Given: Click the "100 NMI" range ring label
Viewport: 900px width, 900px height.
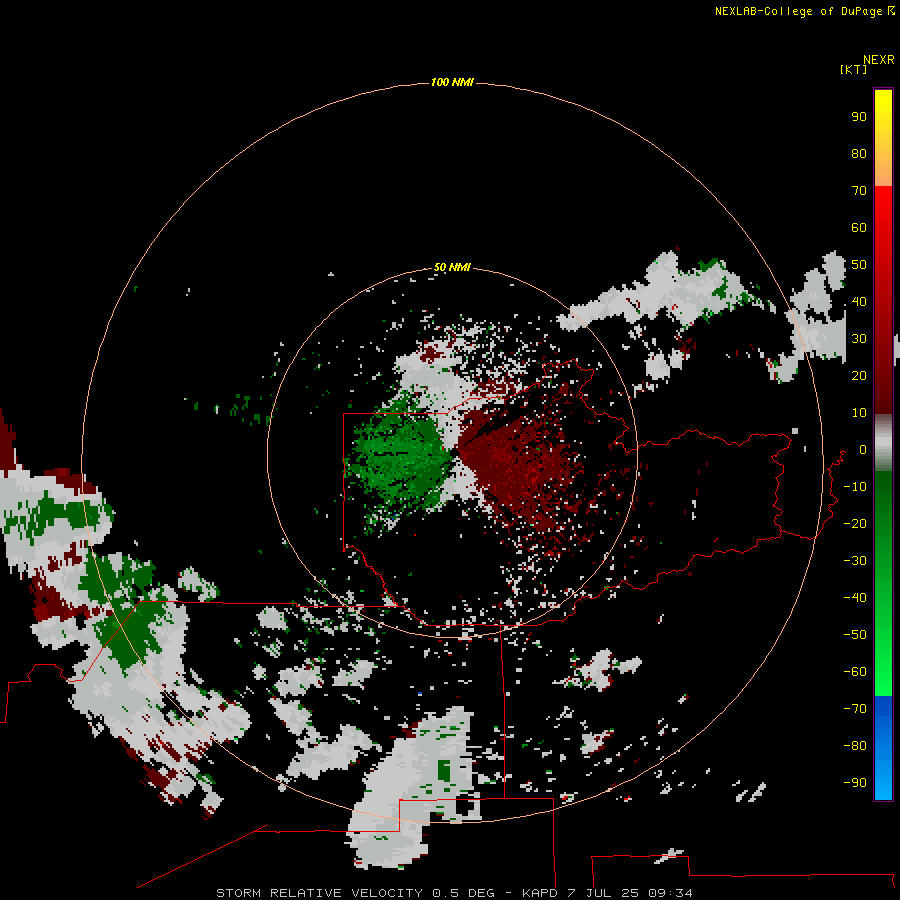Looking at the screenshot, I should click(452, 83).
